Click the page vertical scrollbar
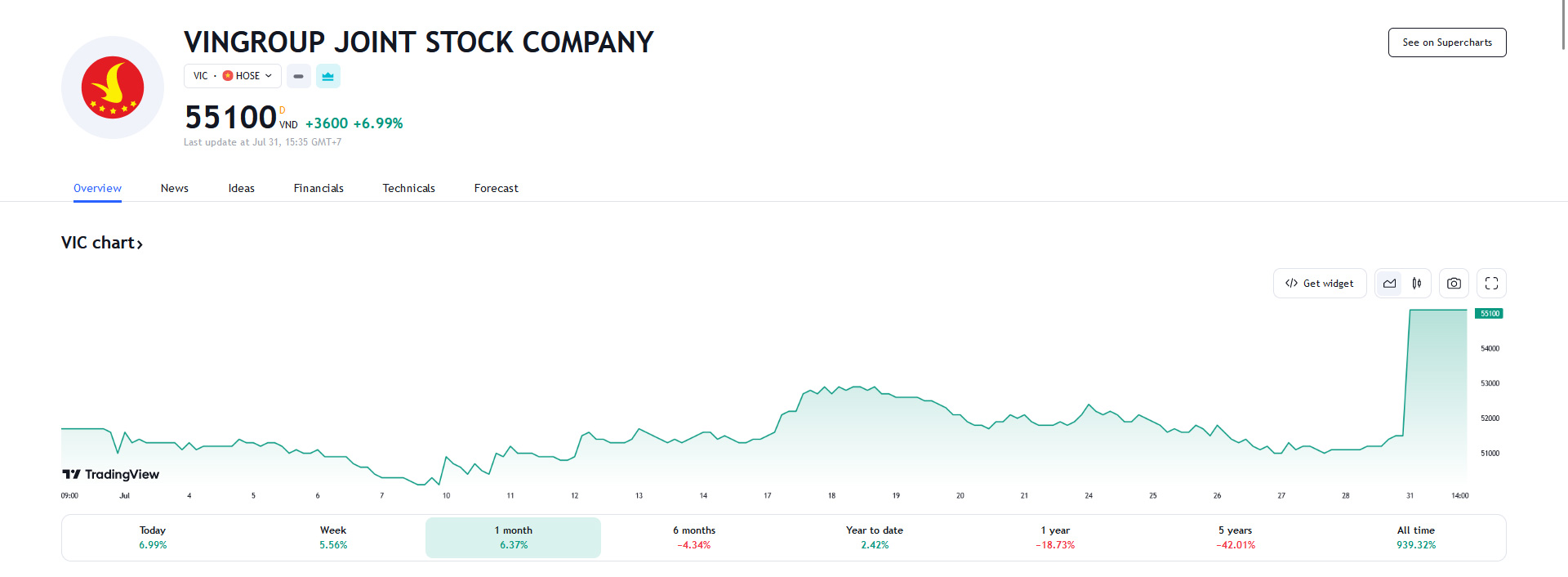The height and width of the screenshot is (577, 1568). point(1563,25)
